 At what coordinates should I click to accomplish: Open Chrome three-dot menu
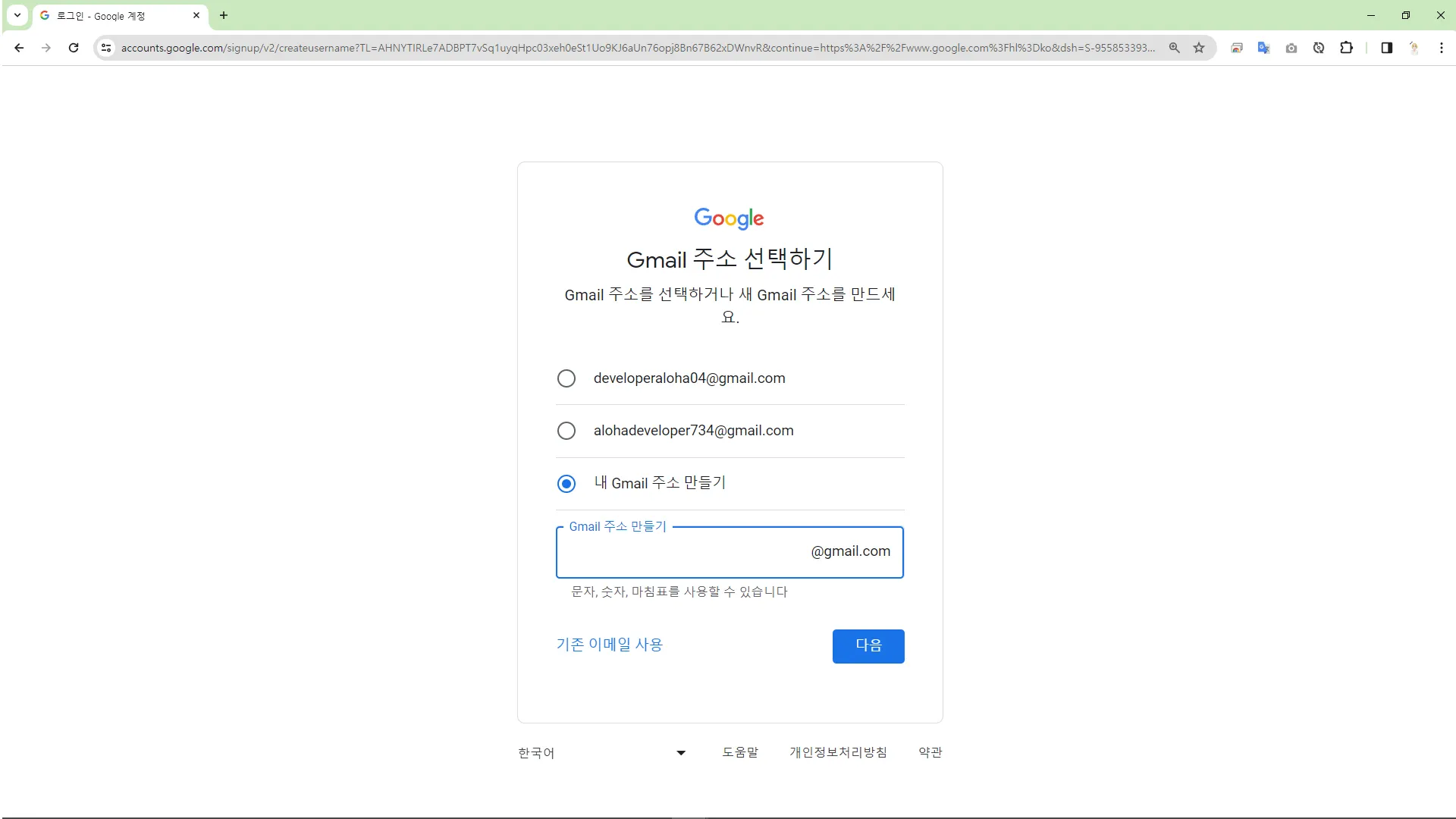1441,48
